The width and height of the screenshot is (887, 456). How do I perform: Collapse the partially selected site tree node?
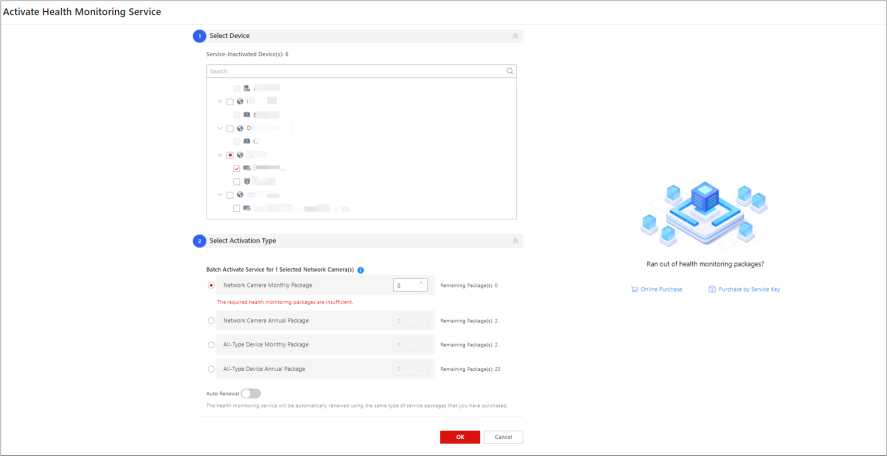pyautogui.click(x=220, y=155)
